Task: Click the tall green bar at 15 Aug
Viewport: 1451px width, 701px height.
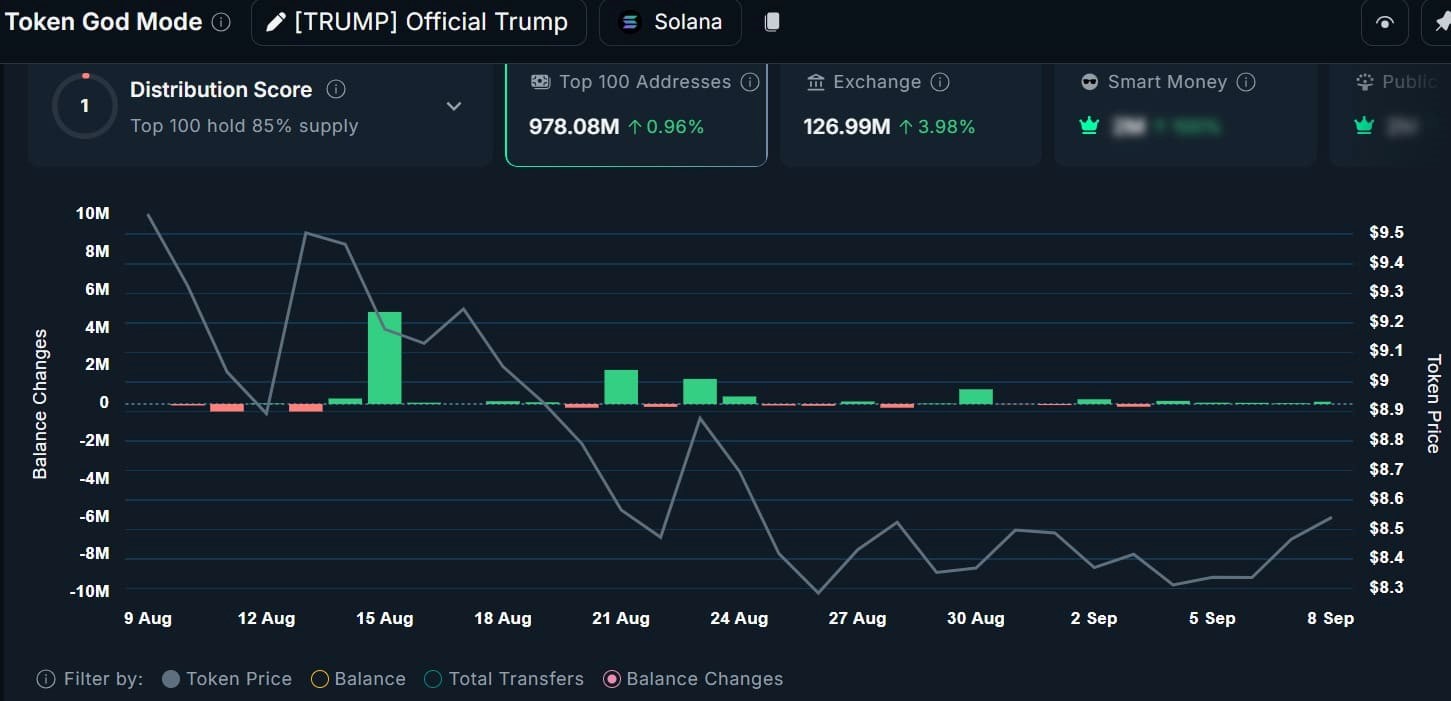Action: click(385, 358)
